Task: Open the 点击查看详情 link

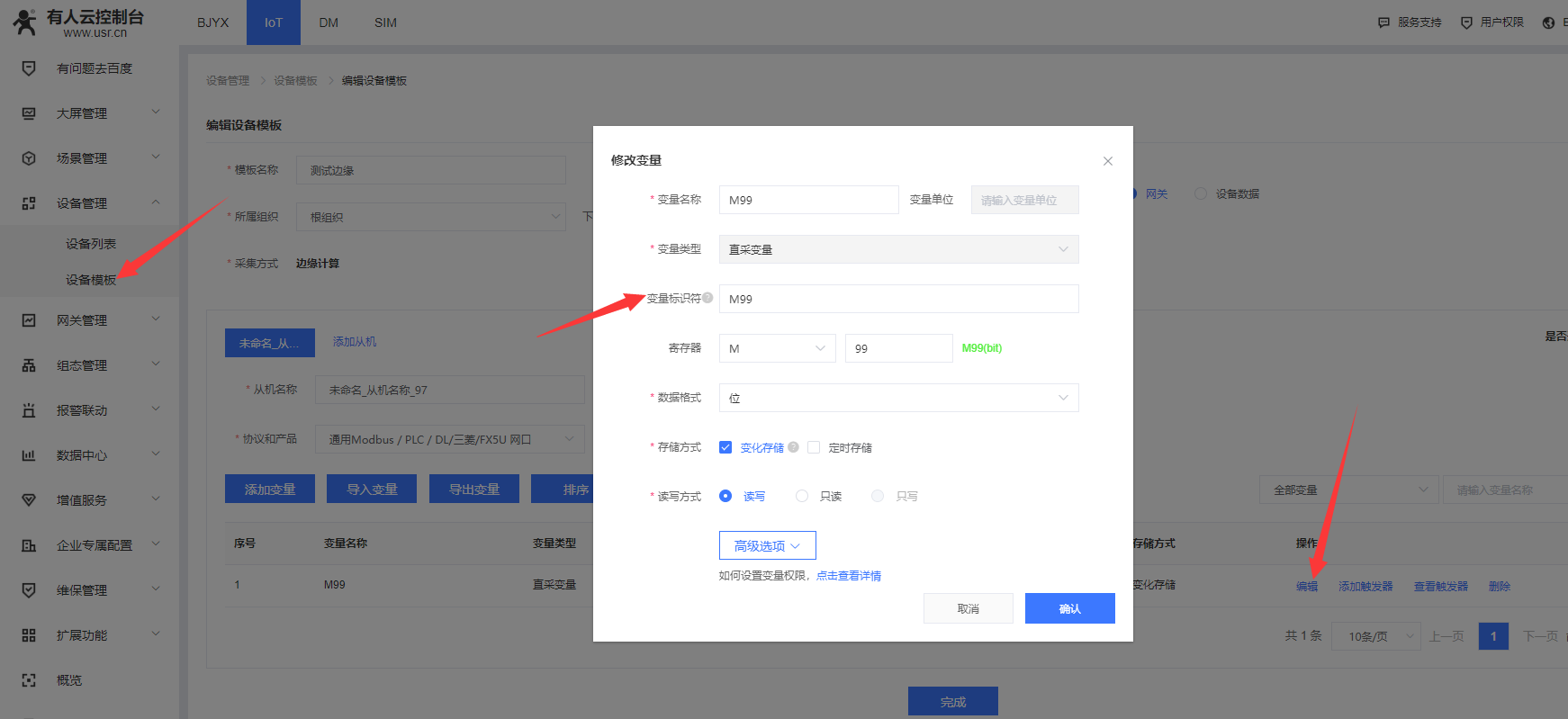Action: click(848, 576)
